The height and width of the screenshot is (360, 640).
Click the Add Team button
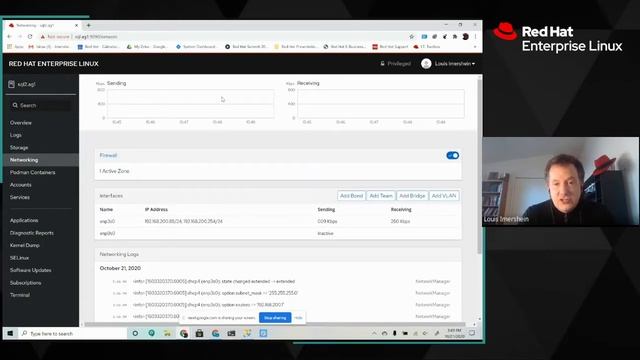click(381, 196)
